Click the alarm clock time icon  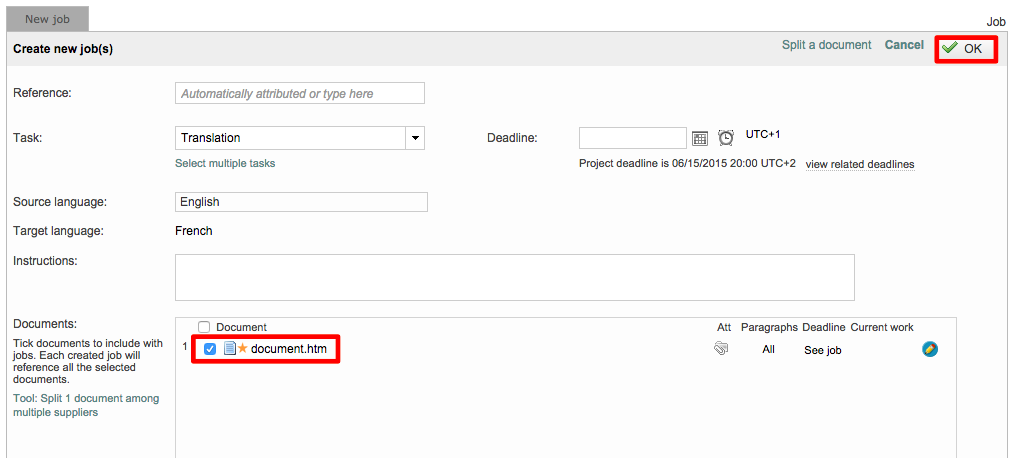pyautogui.click(x=726, y=138)
